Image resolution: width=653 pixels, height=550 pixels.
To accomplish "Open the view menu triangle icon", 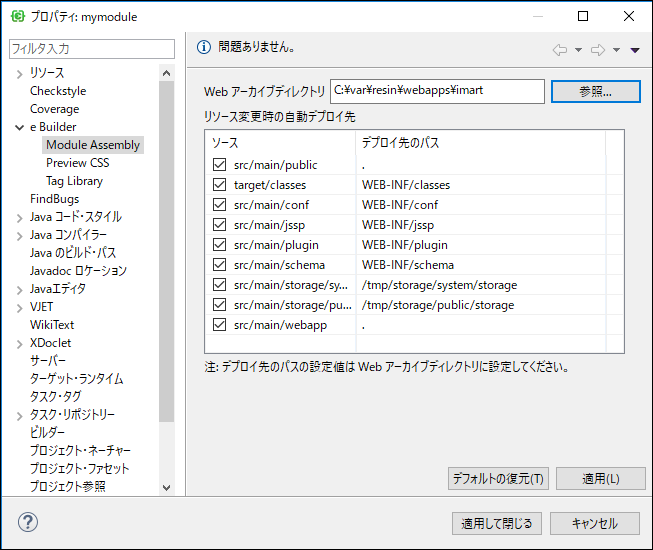I will click(635, 50).
